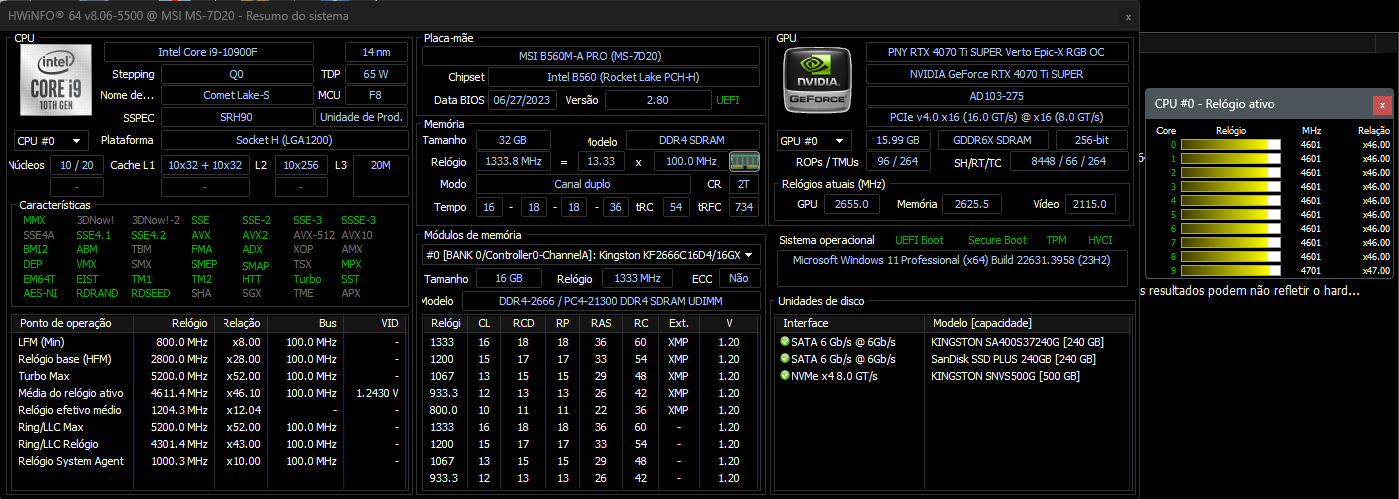Click the PNY RTX 4070 Ti SUPER field

[997, 52]
